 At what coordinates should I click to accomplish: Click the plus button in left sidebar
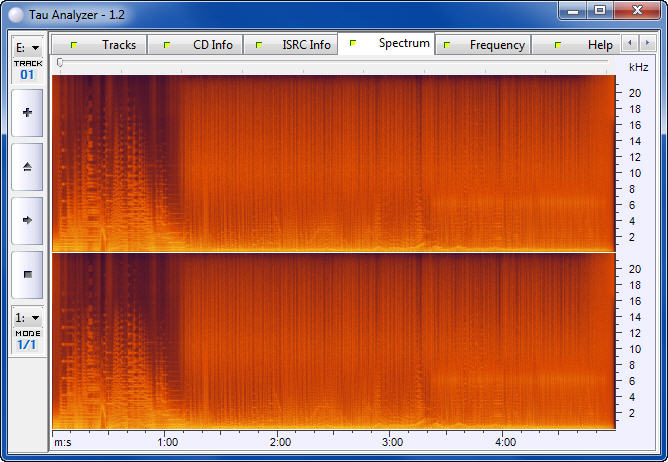[27, 113]
